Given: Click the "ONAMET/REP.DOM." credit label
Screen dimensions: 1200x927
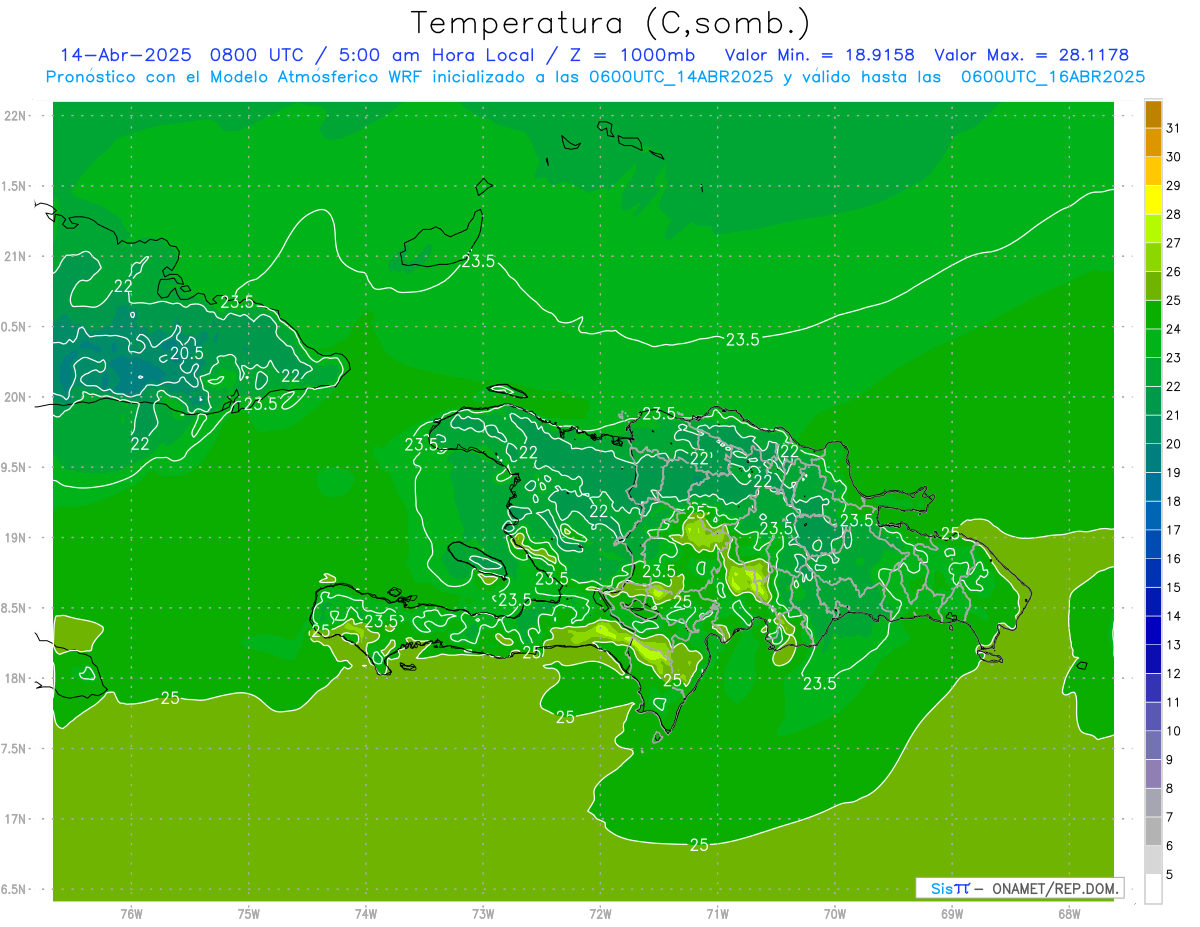Looking at the screenshot, I should (x=1055, y=888).
